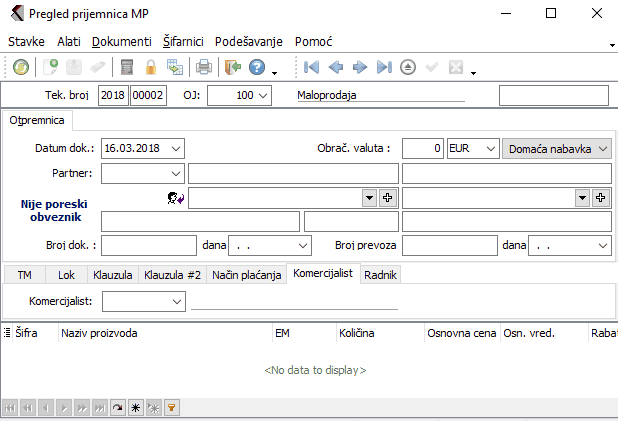Switch to the Radnik tab
Screen dimensions: 618x421
click(x=379, y=274)
